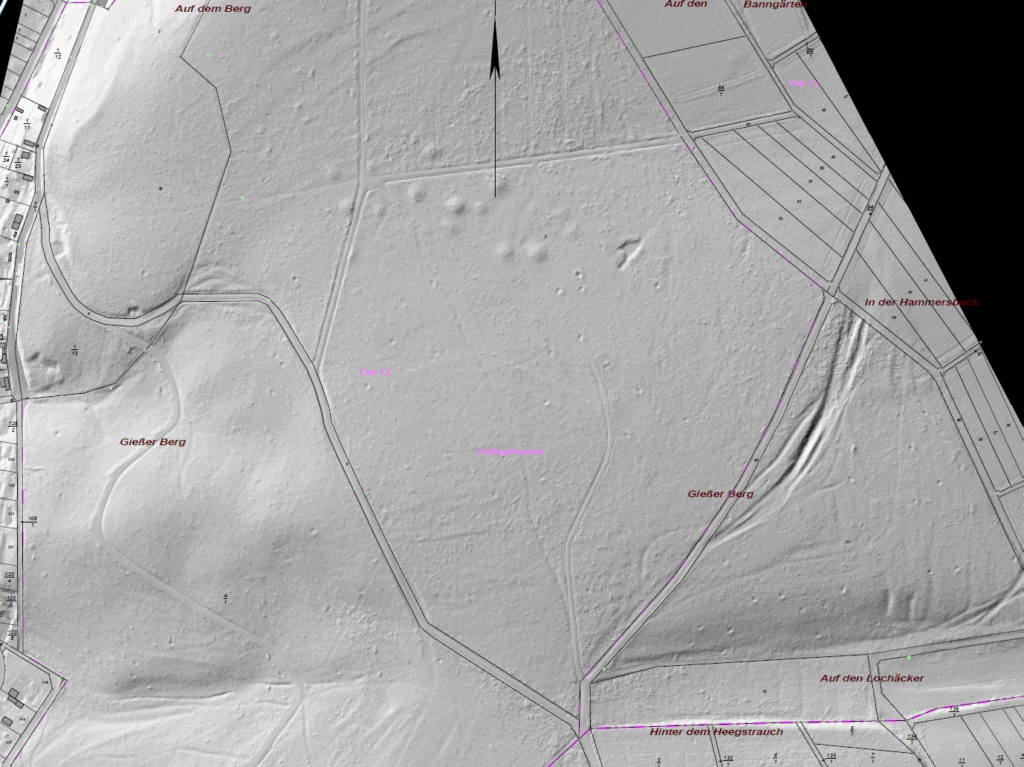Image resolution: width=1024 pixels, height=767 pixels.
Task: Select parcel number 5/13 on western edge
Action: (x=75, y=350)
